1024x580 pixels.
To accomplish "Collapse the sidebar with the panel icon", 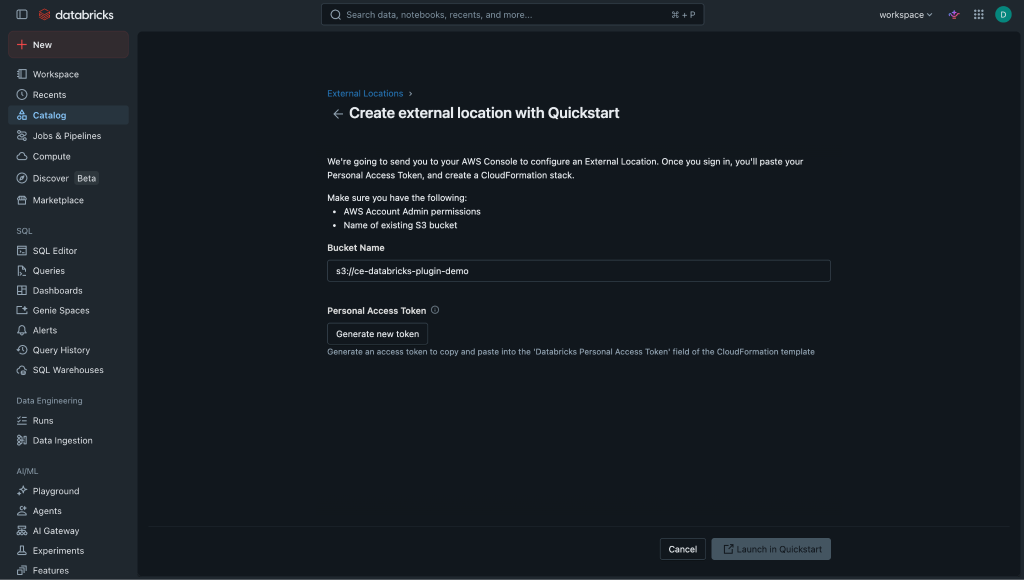I will [x=22, y=14].
